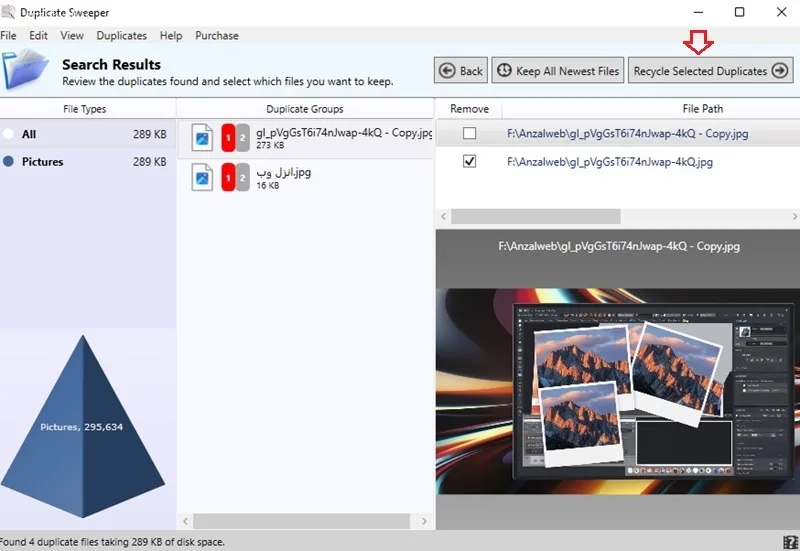Click the clock icon on Keep All Newest Files
Screen dimensions: 800x551
click(504, 70)
